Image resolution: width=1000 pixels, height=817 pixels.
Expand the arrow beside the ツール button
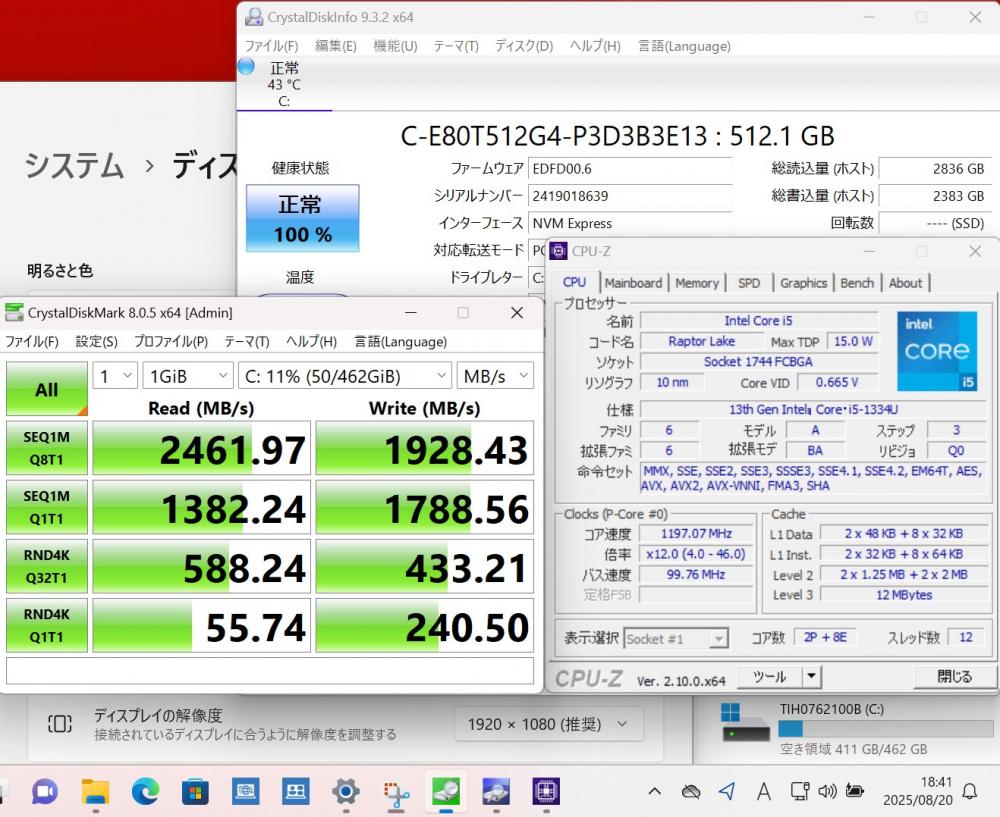pos(811,677)
